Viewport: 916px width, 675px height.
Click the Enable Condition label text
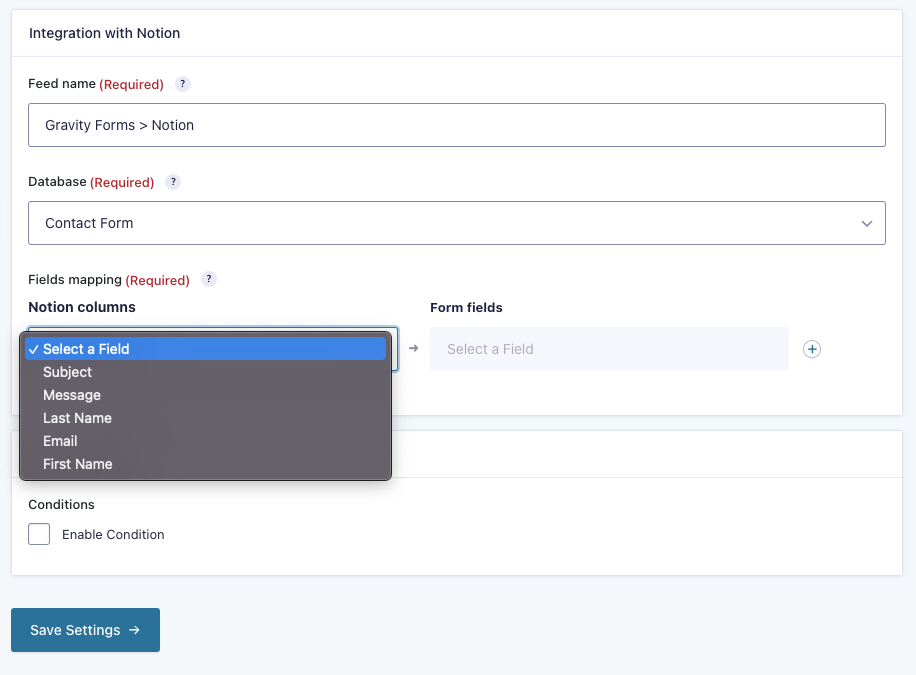click(x=113, y=535)
